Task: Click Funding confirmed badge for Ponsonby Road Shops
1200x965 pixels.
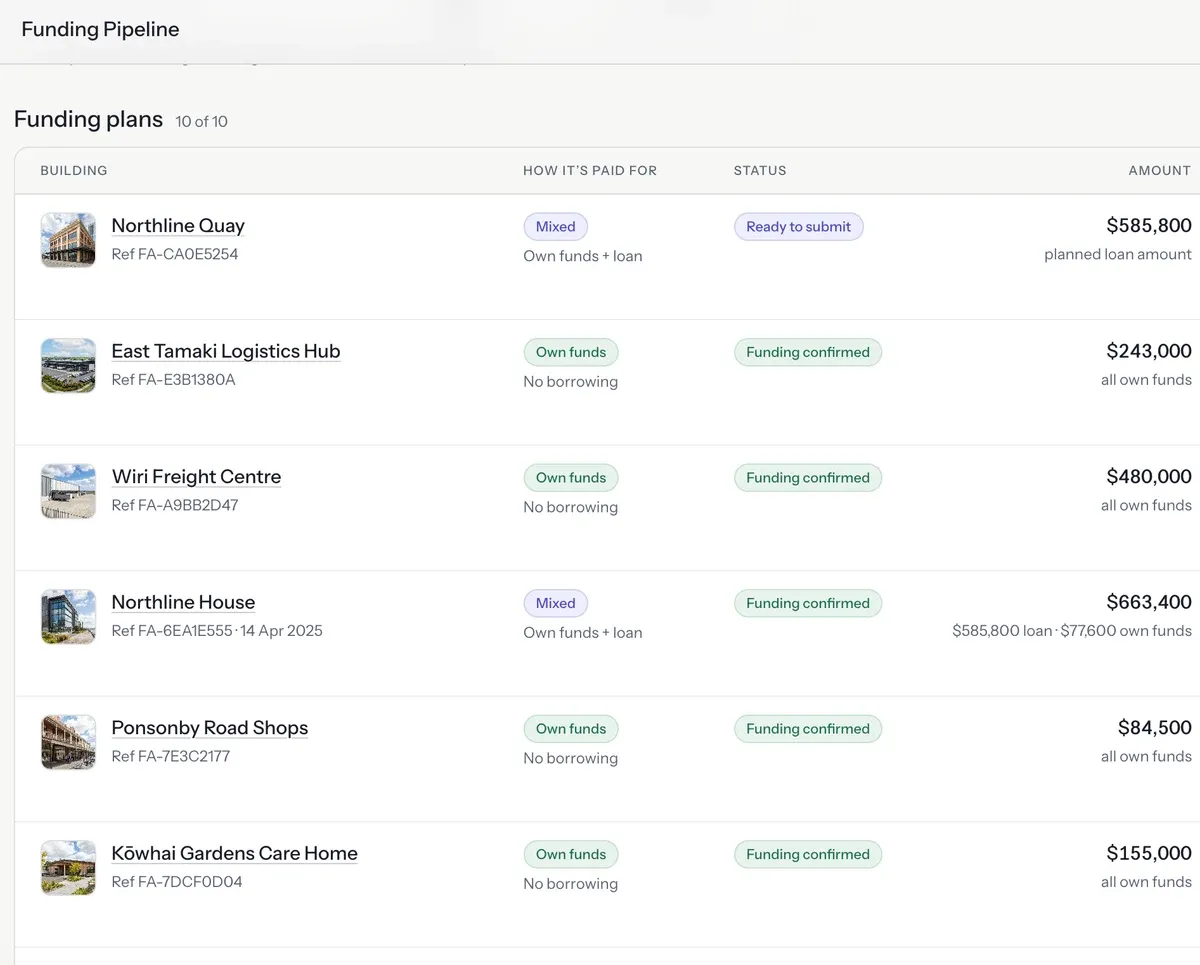Action: click(808, 729)
